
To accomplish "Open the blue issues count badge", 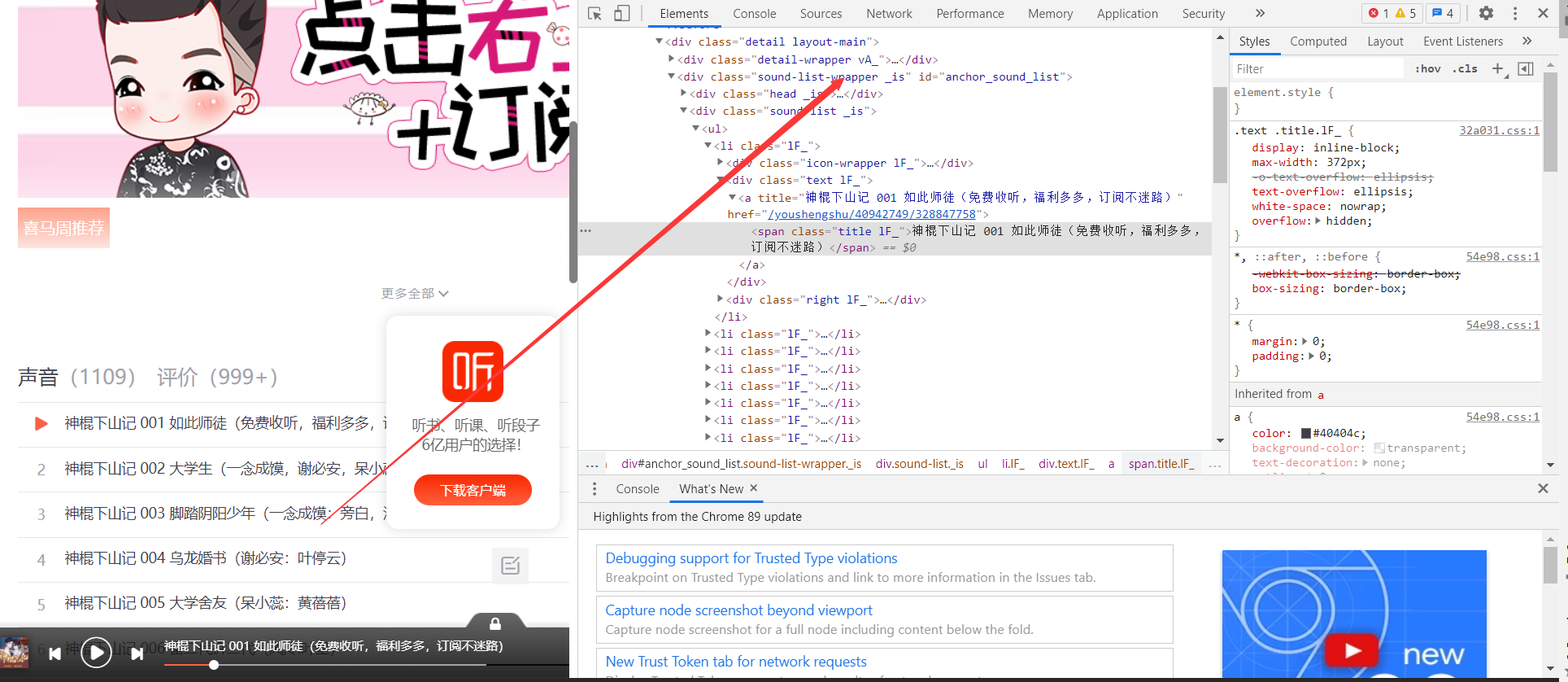I will [1443, 13].
